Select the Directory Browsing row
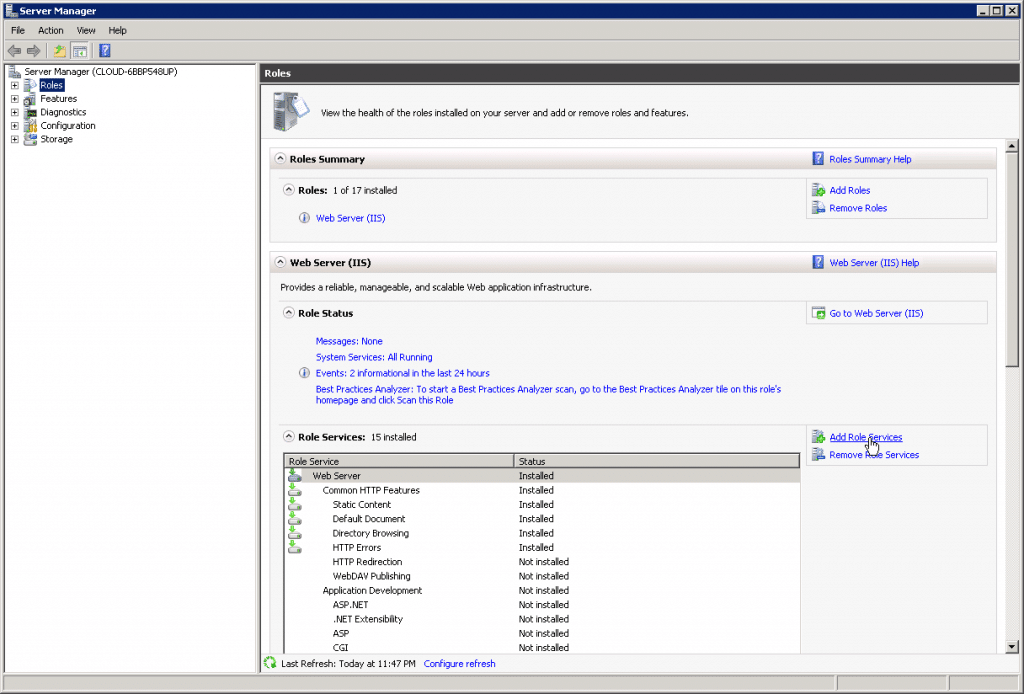Image resolution: width=1024 pixels, height=694 pixels. point(542,533)
